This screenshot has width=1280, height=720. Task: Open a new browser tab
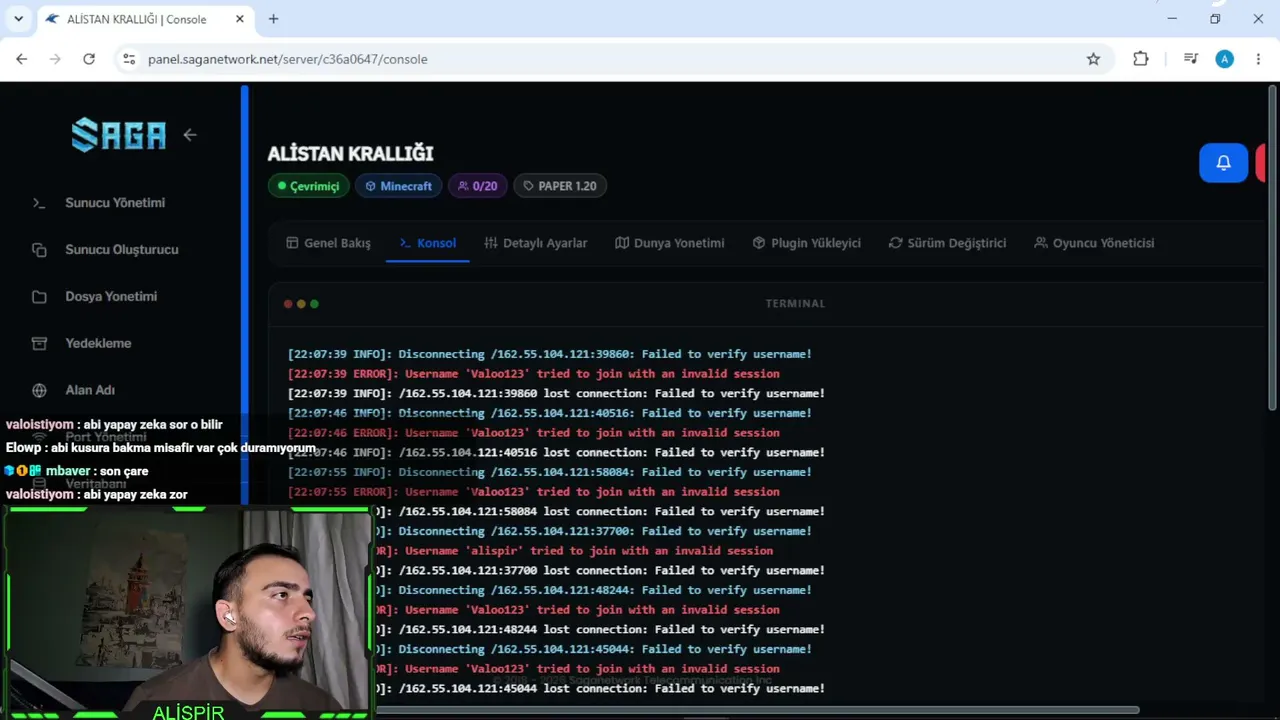coord(273,19)
